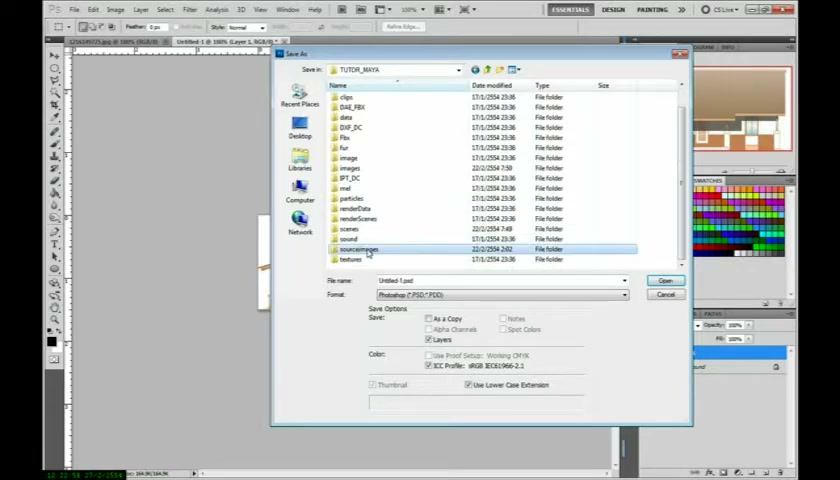Image resolution: width=840 pixels, height=480 pixels.
Task: Open the Image menu
Action: (116, 10)
